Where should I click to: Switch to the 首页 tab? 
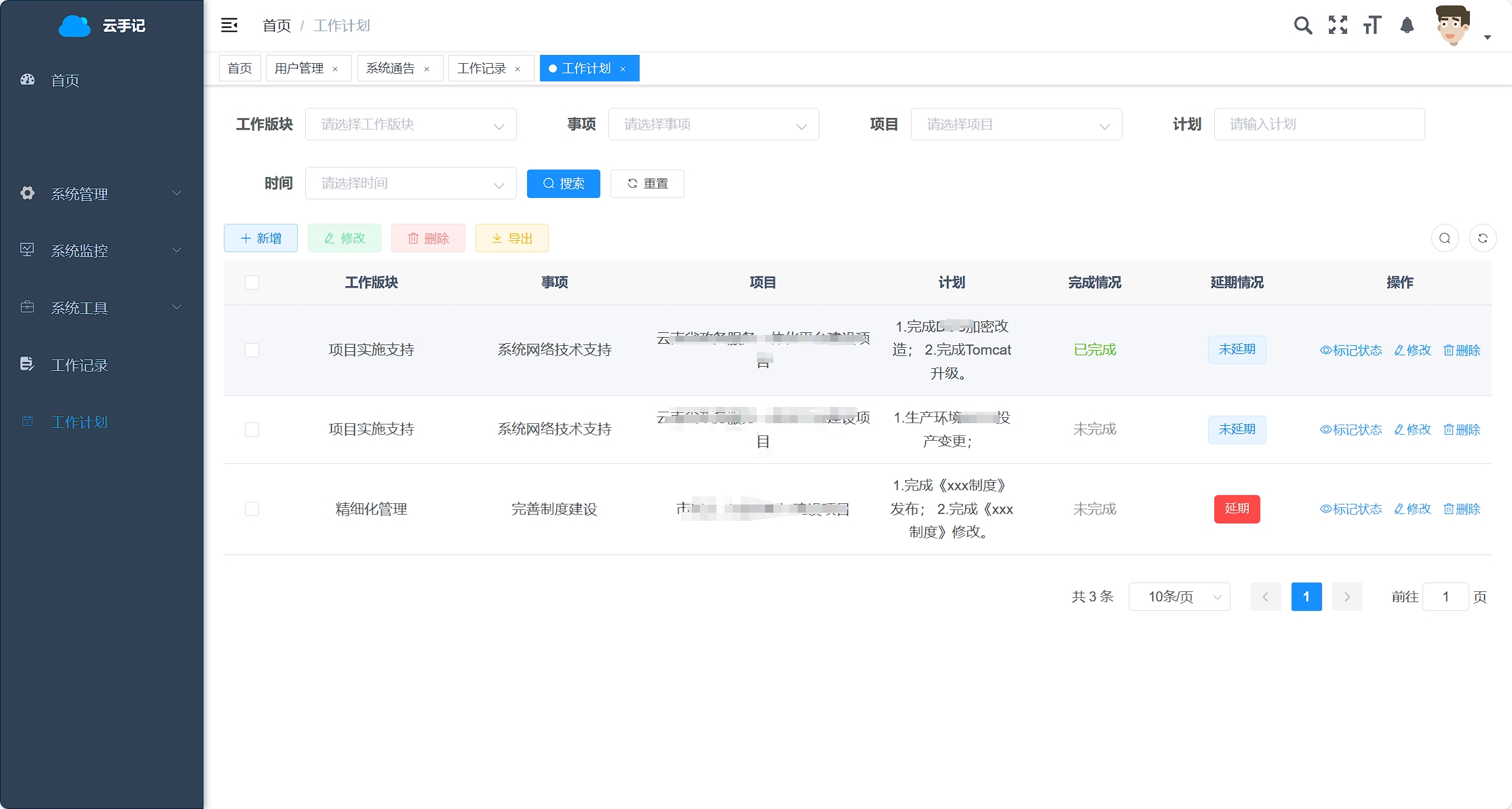coord(239,68)
